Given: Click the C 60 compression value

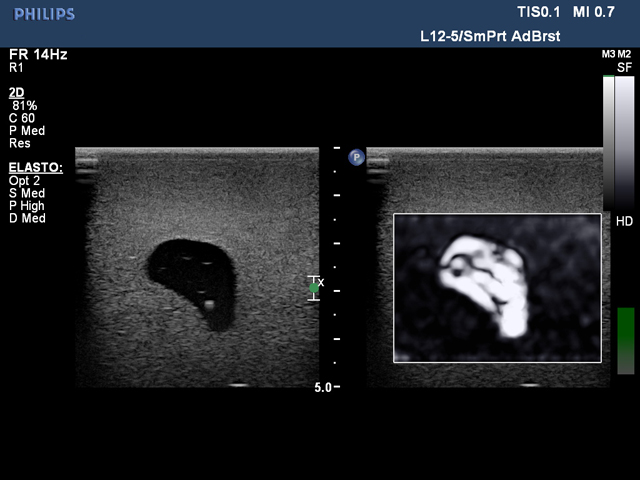Looking at the screenshot, I should 22,117.
